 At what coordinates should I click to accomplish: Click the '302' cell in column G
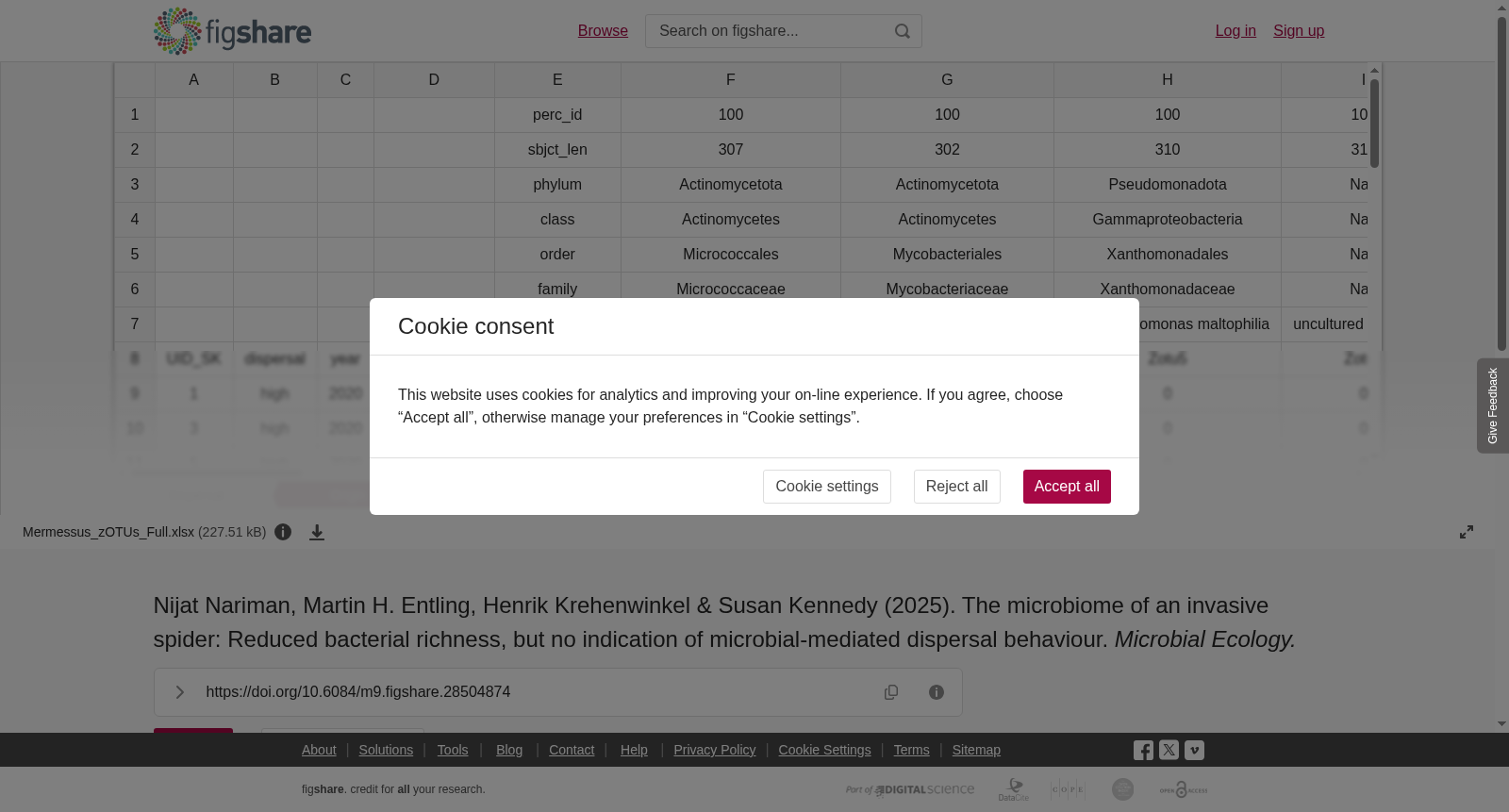(947, 150)
